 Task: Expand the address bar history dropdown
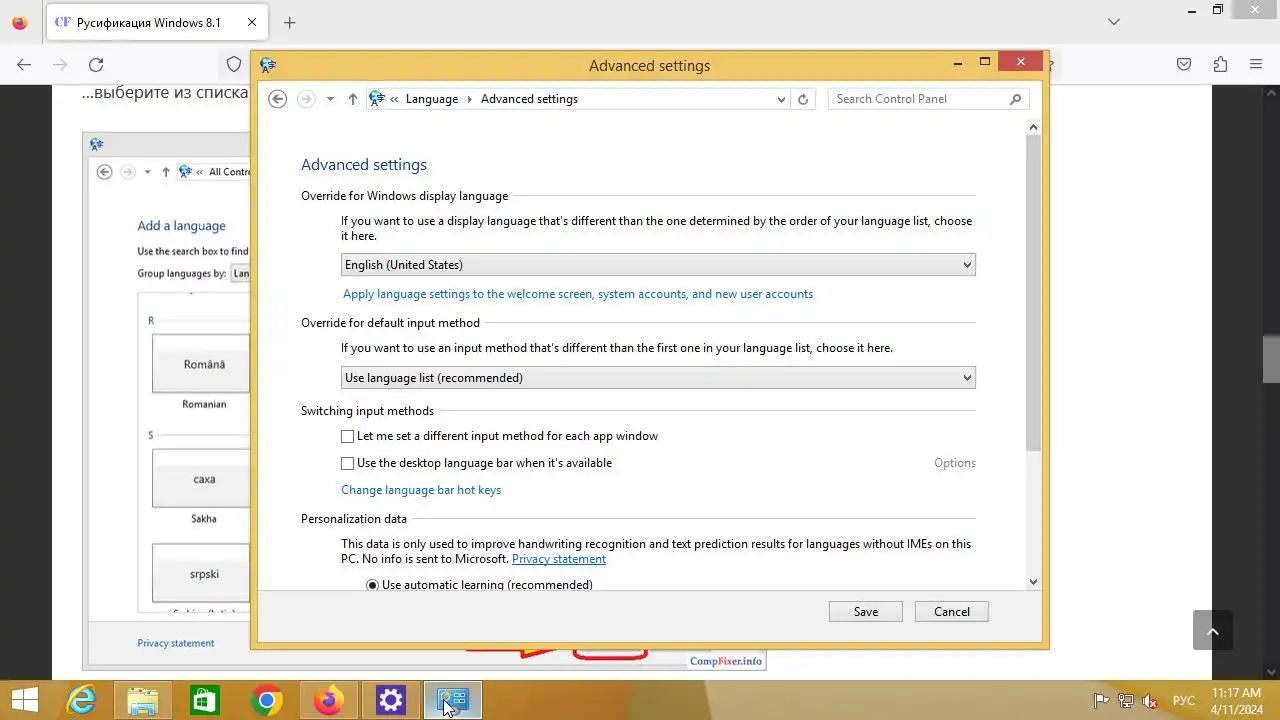point(781,99)
